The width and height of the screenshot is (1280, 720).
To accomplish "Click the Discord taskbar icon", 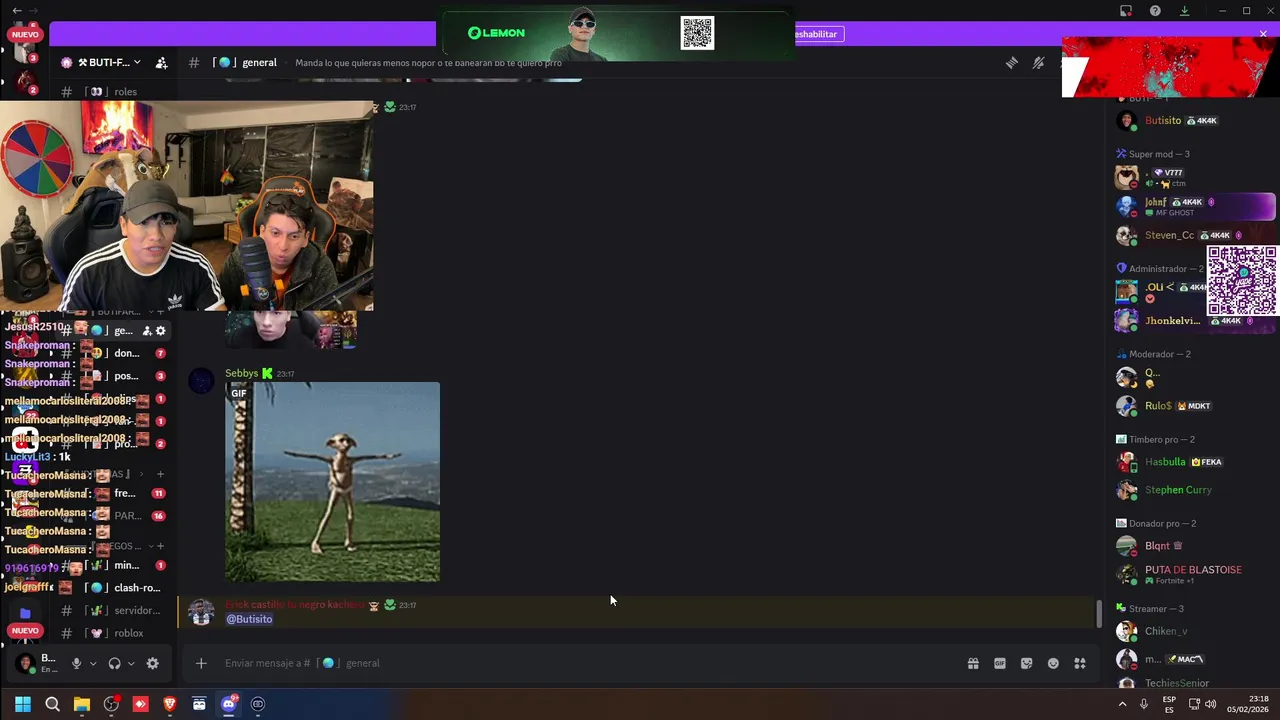I will pyautogui.click(x=228, y=704).
